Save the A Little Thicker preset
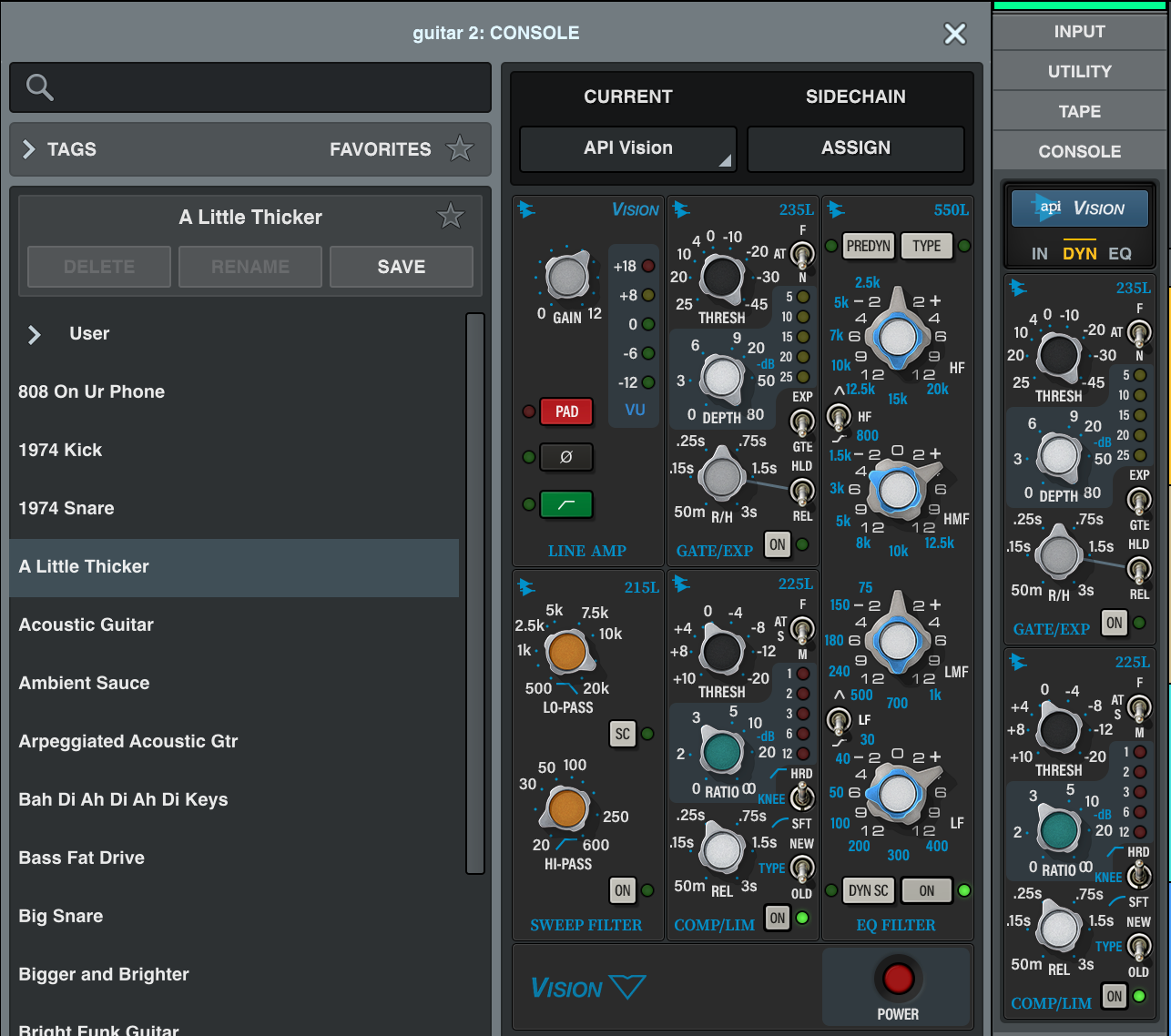Viewport: 1171px width, 1036px height. pyautogui.click(x=401, y=267)
